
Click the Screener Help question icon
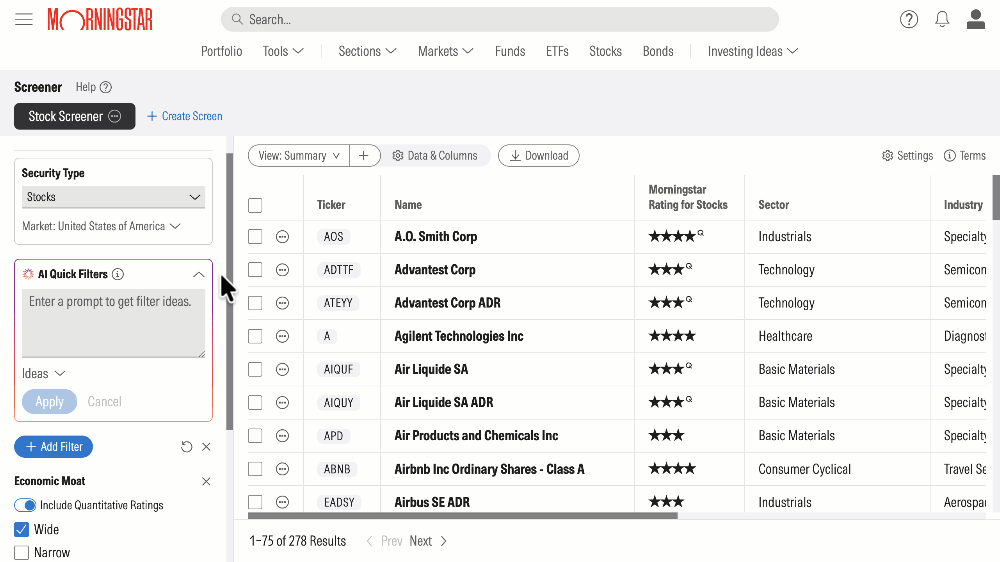pyautogui.click(x=106, y=87)
